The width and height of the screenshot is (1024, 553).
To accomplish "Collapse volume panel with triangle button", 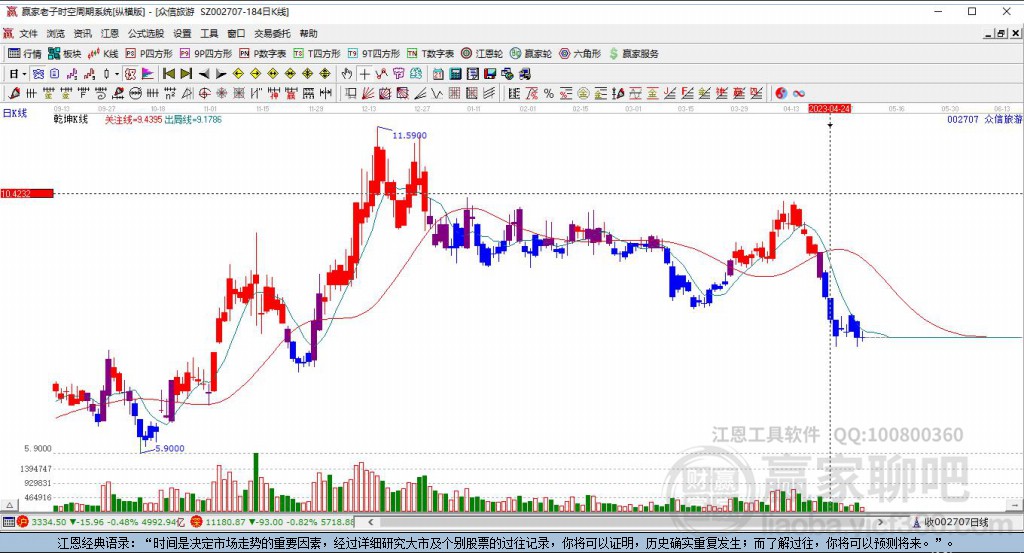I will point(10,505).
